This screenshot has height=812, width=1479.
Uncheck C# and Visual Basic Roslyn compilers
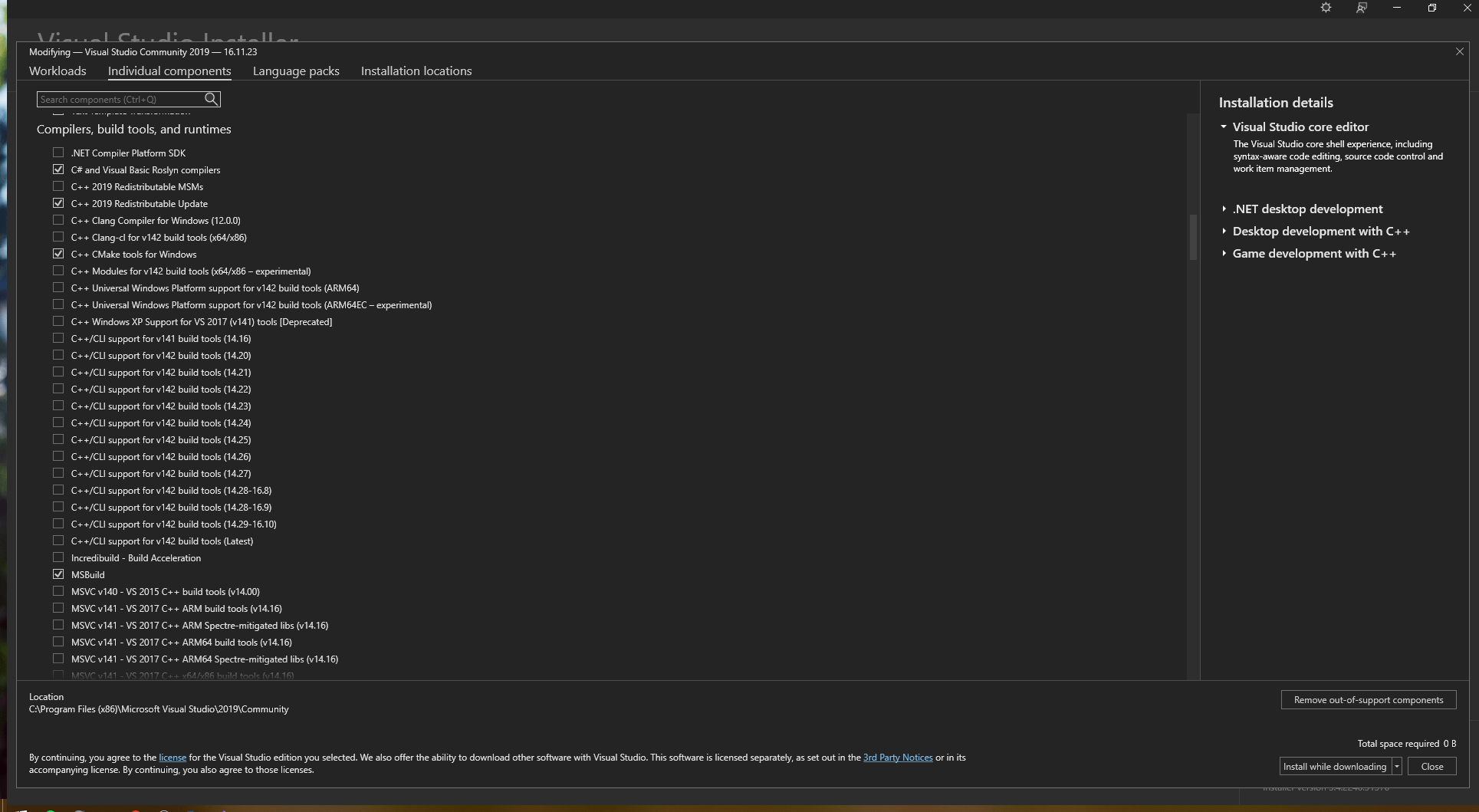pyautogui.click(x=58, y=169)
